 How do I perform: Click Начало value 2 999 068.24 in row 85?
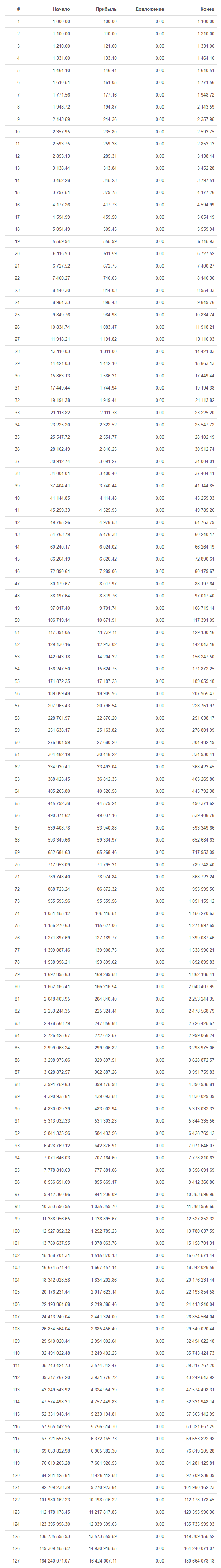(57, 1048)
